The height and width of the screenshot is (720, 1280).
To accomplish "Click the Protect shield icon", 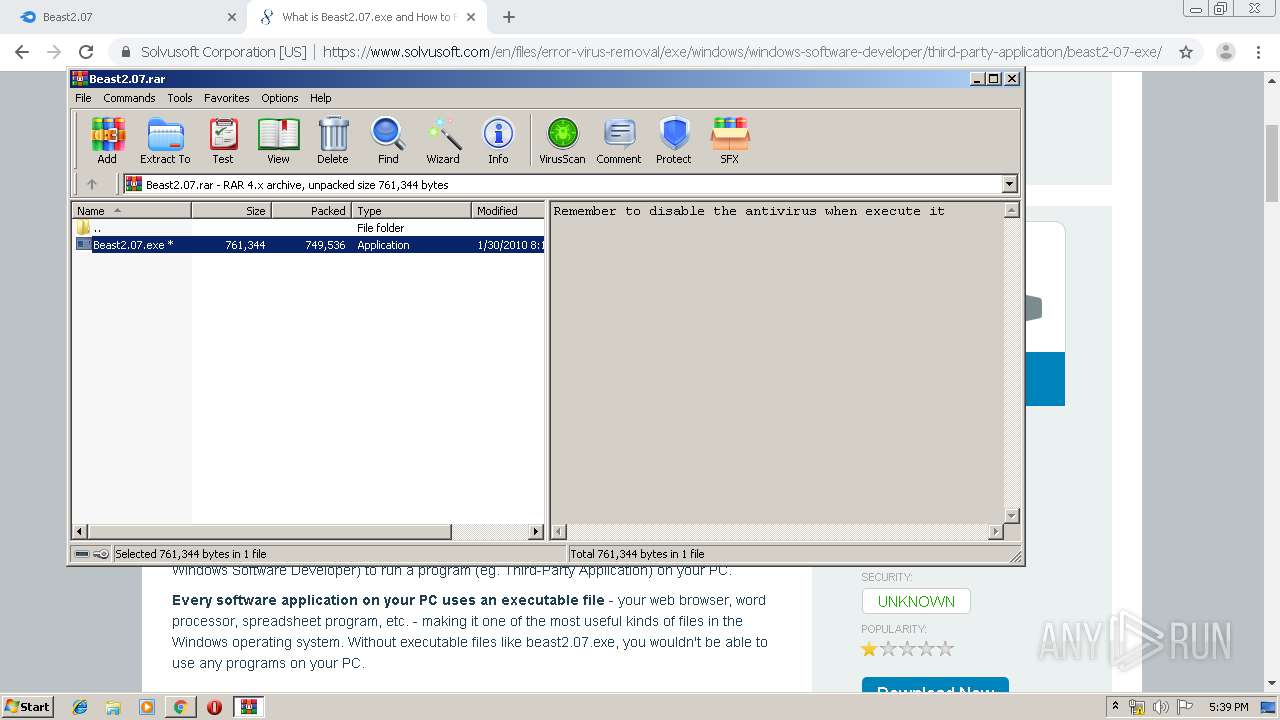I will tap(674, 140).
